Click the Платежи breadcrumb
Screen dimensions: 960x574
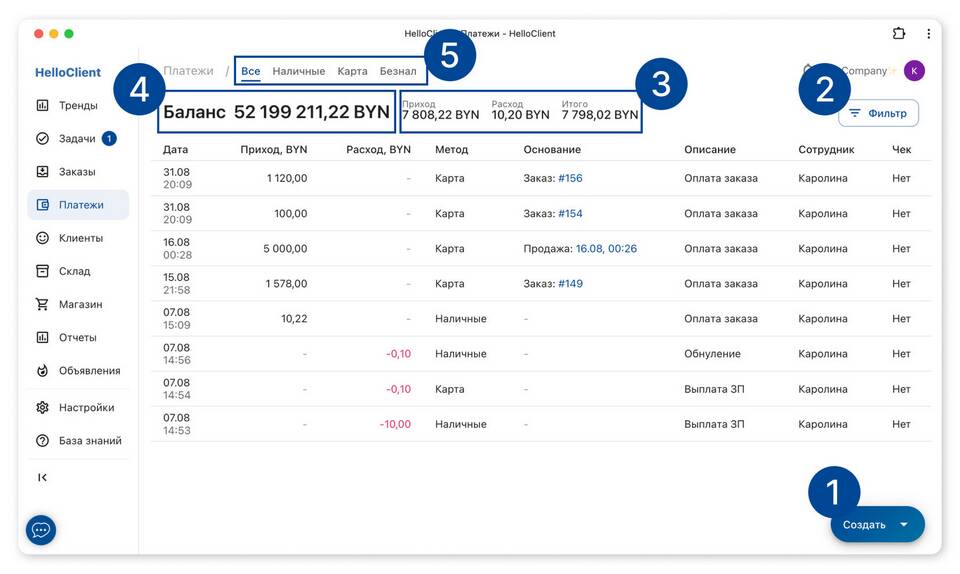click(x=189, y=71)
